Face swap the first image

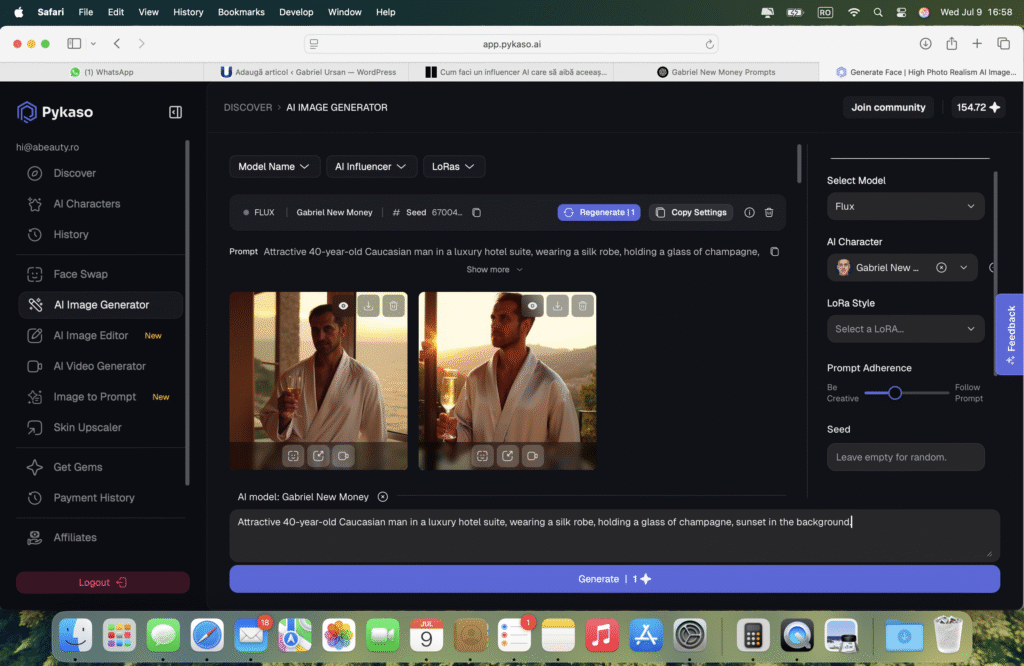[293, 456]
